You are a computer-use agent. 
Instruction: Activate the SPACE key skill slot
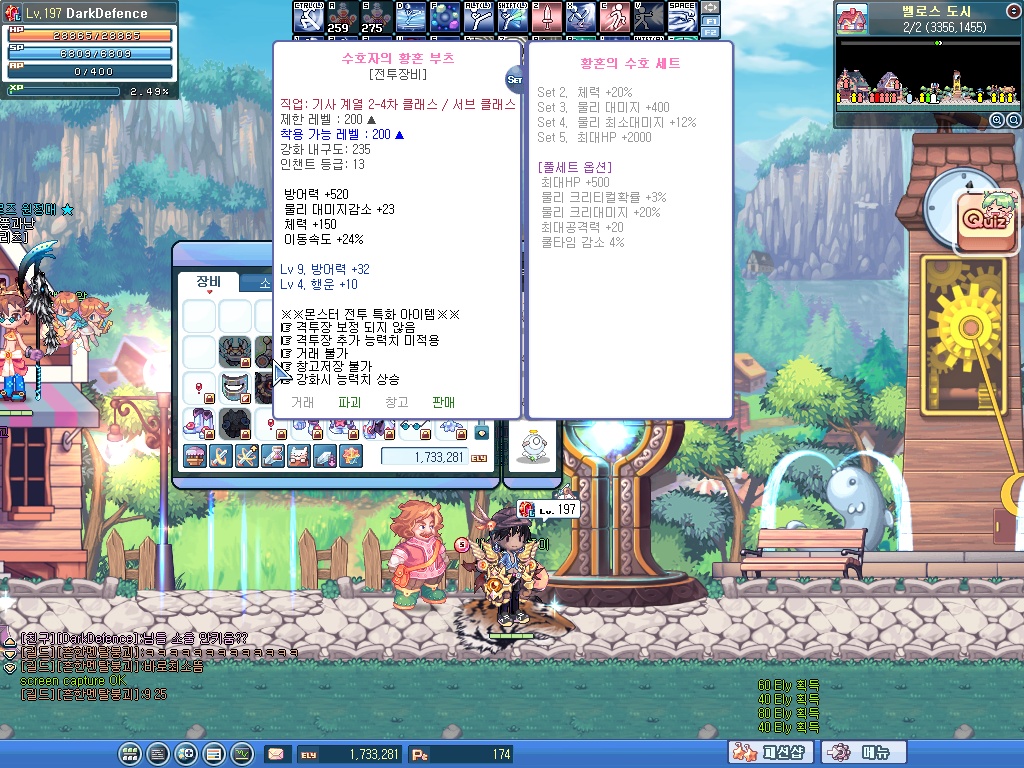(x=682, y=17)
